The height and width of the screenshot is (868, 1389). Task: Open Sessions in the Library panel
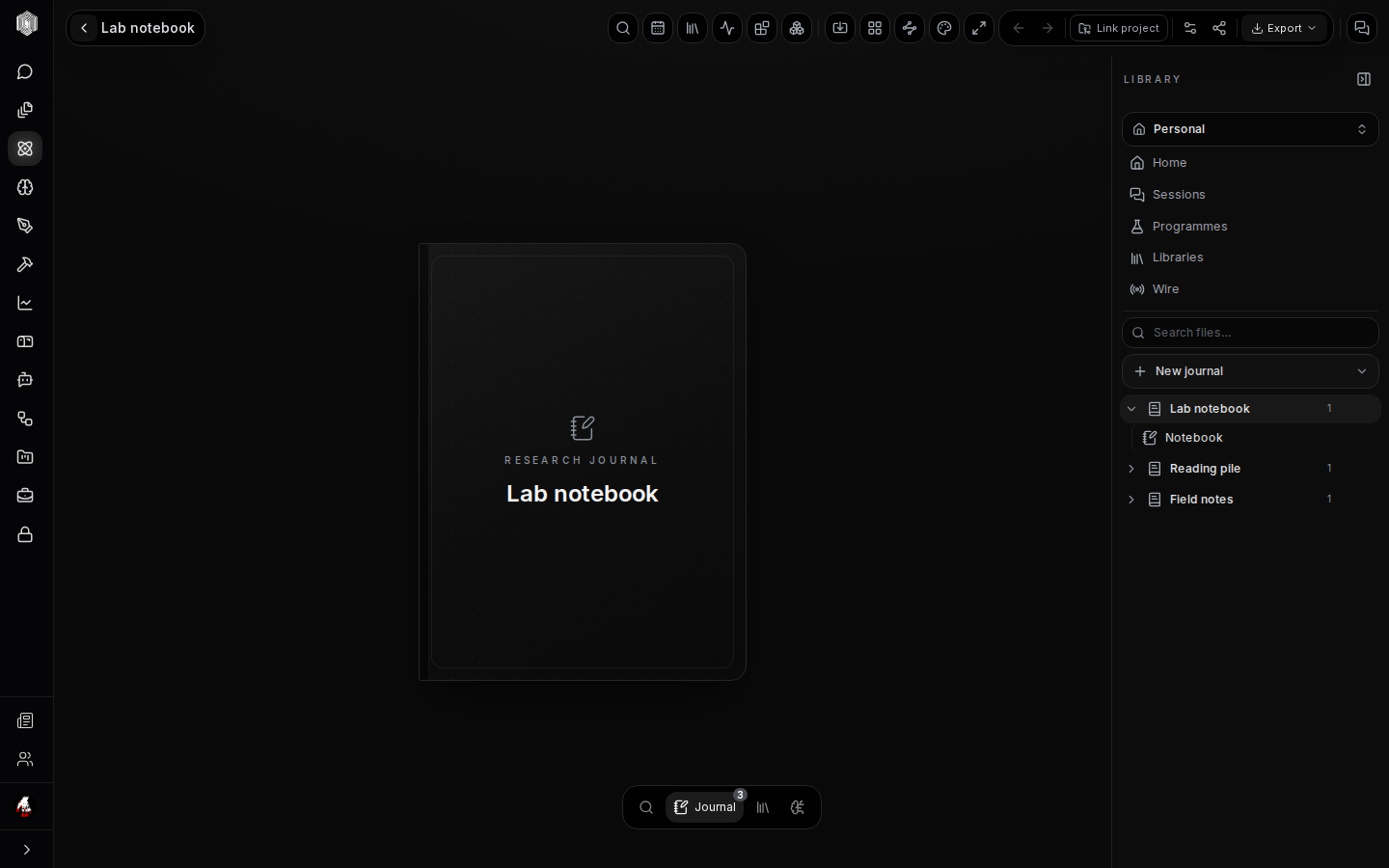point(1250,195)
